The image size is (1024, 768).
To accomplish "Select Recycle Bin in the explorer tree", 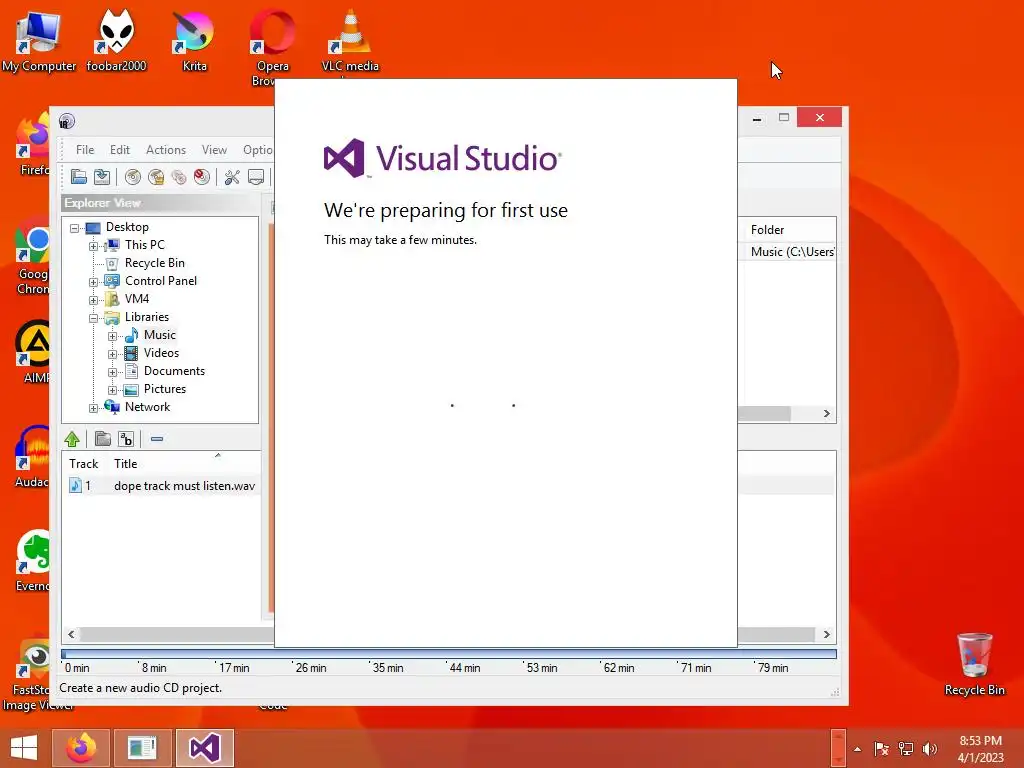I will pyautogui.click(x=155, y=263).
